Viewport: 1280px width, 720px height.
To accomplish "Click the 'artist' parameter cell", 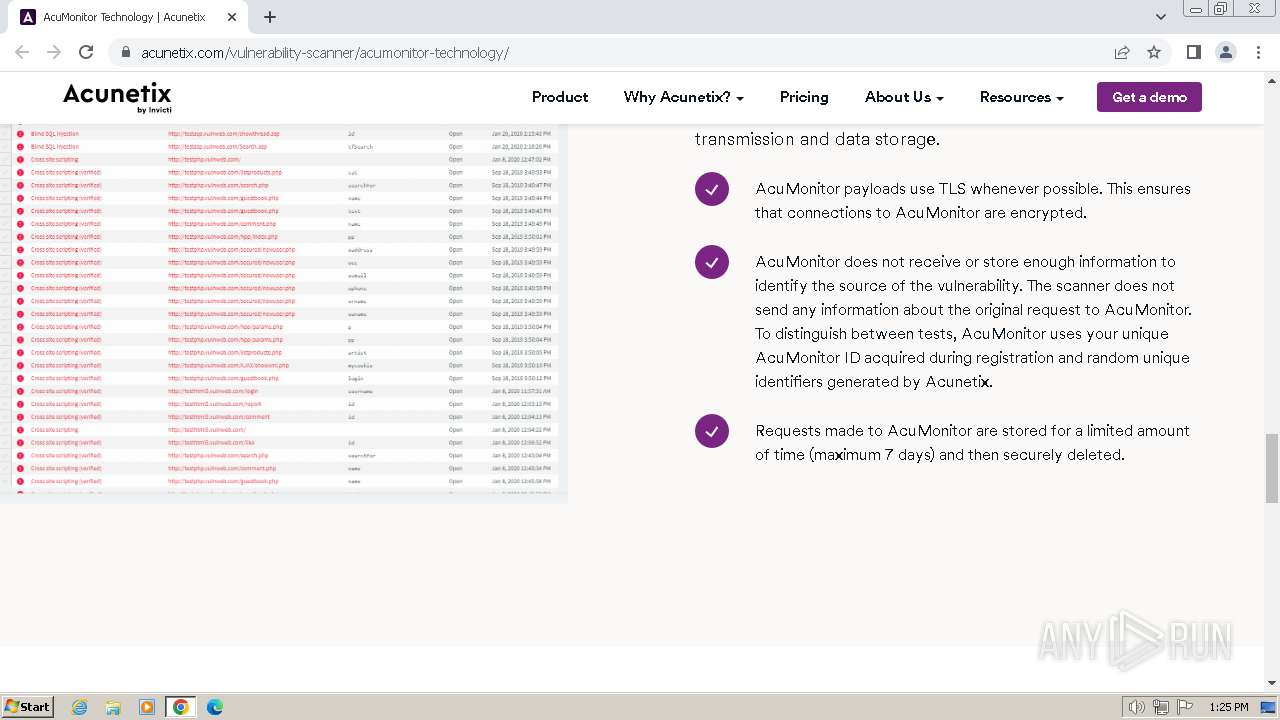I will [x=357, y=352].
